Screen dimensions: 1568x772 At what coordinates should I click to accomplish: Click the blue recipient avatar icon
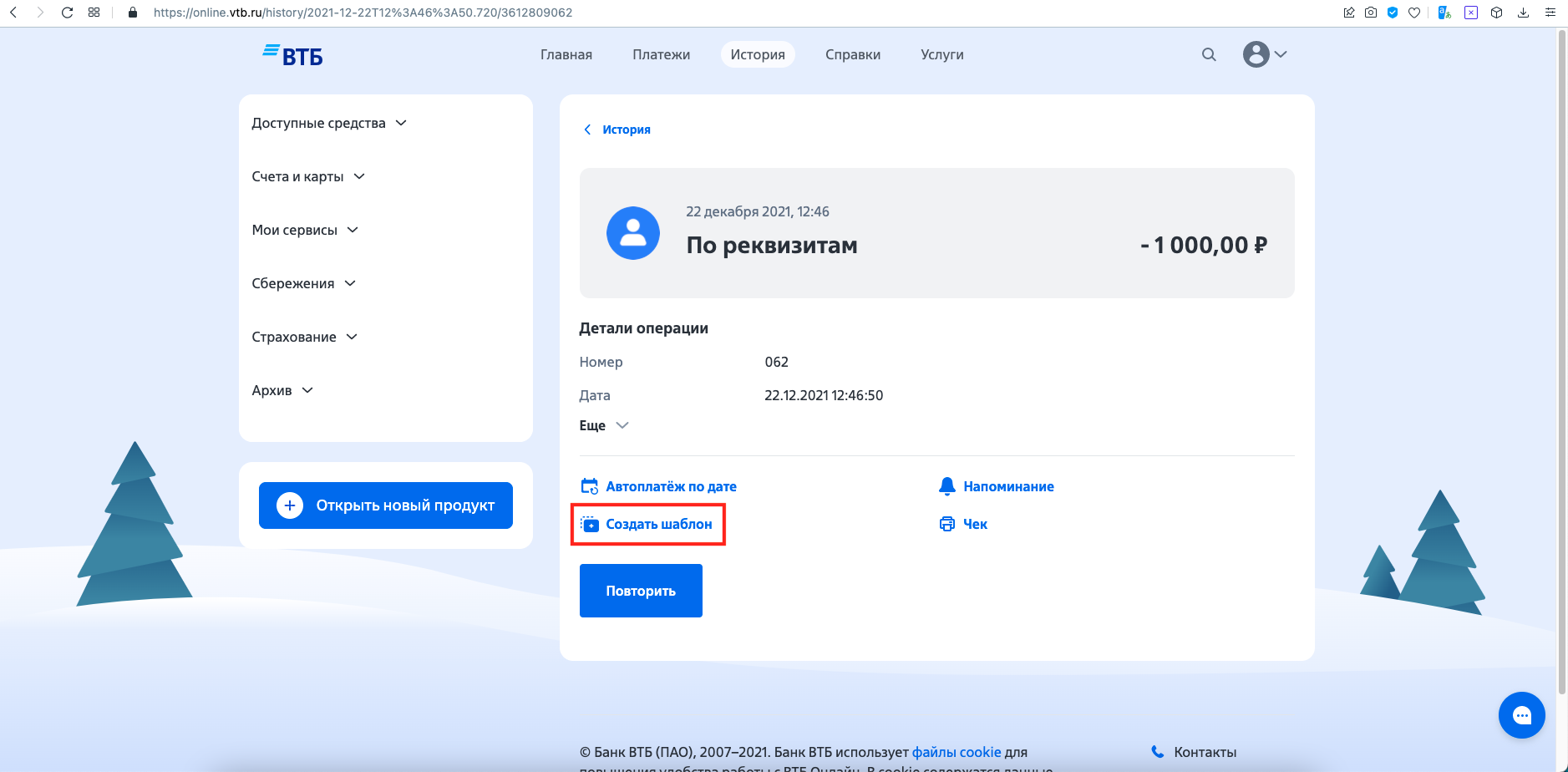[x=632, y=233]
